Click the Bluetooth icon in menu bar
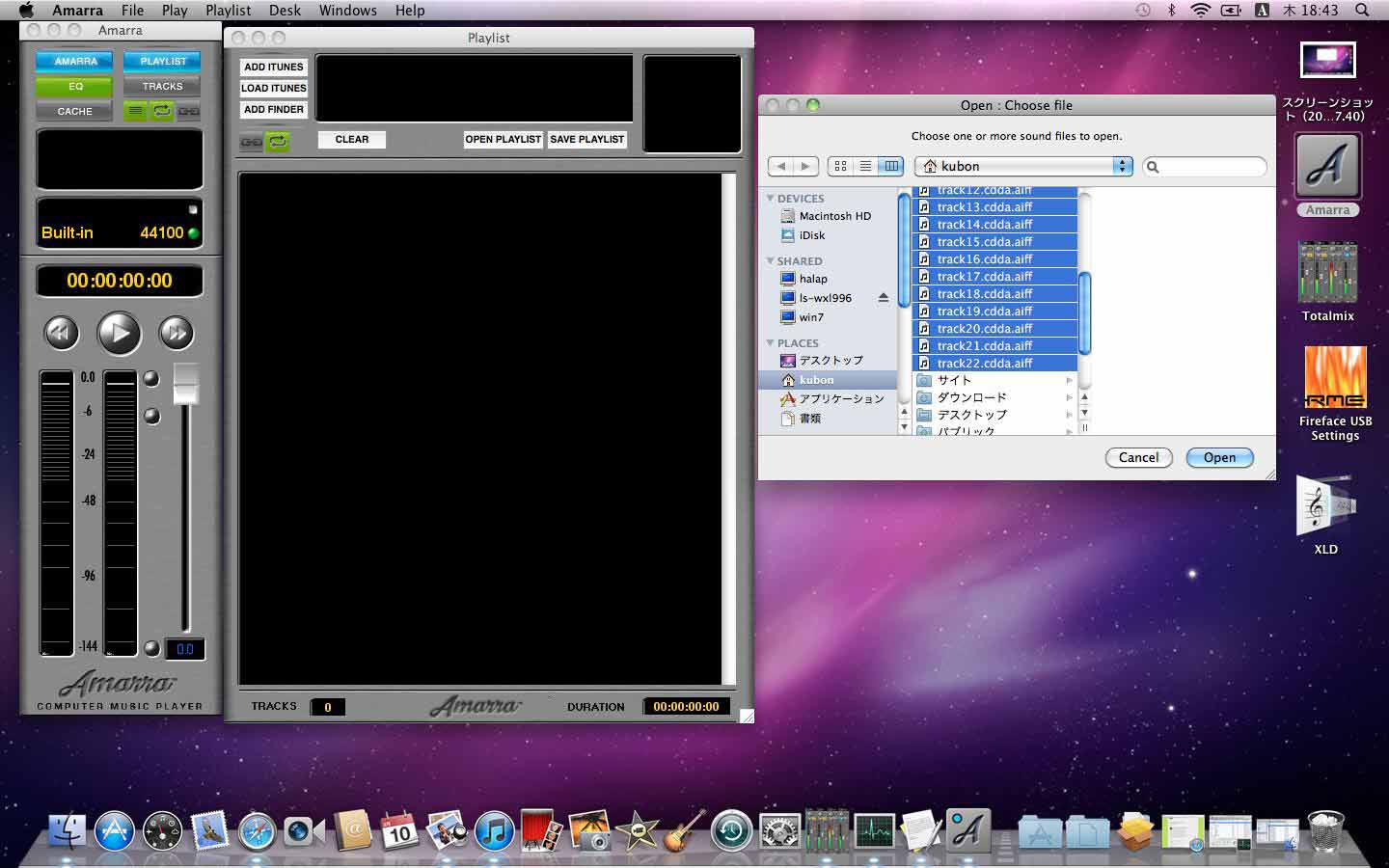 click(1172, 10)
